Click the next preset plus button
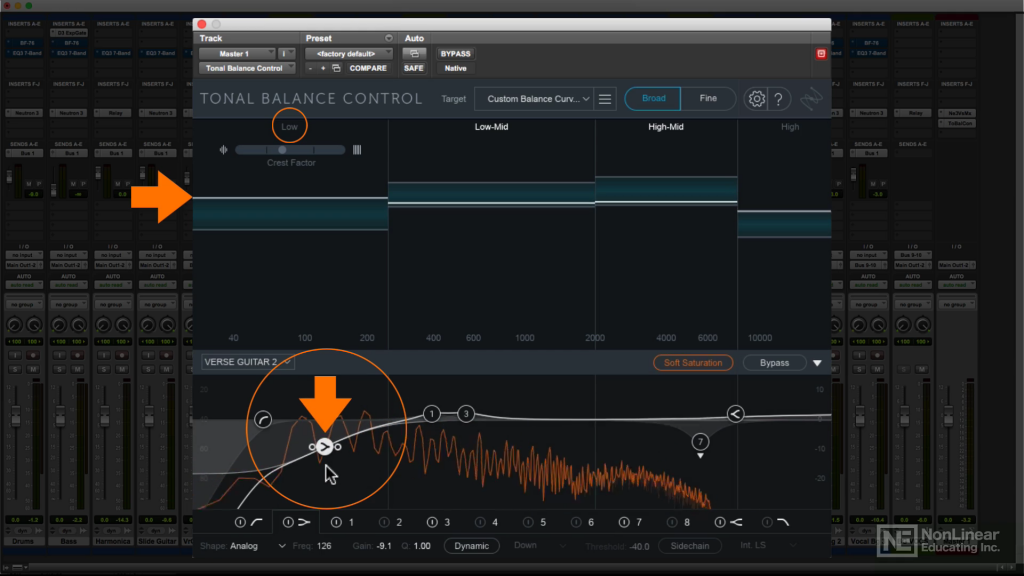Screen dimensions: 1024x576 pos(323,68)
